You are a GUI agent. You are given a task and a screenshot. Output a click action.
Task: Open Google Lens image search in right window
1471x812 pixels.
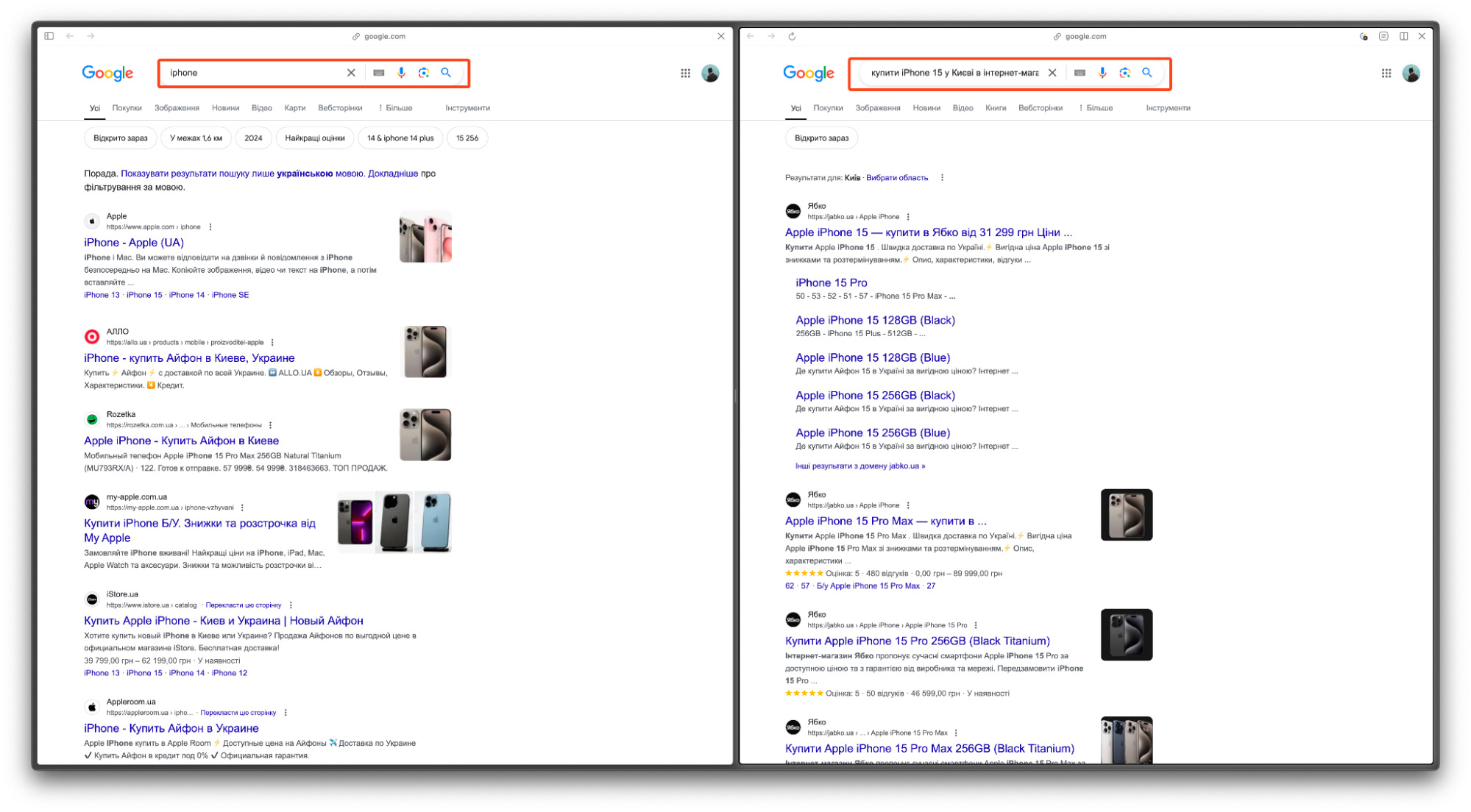coord(1124,73)
